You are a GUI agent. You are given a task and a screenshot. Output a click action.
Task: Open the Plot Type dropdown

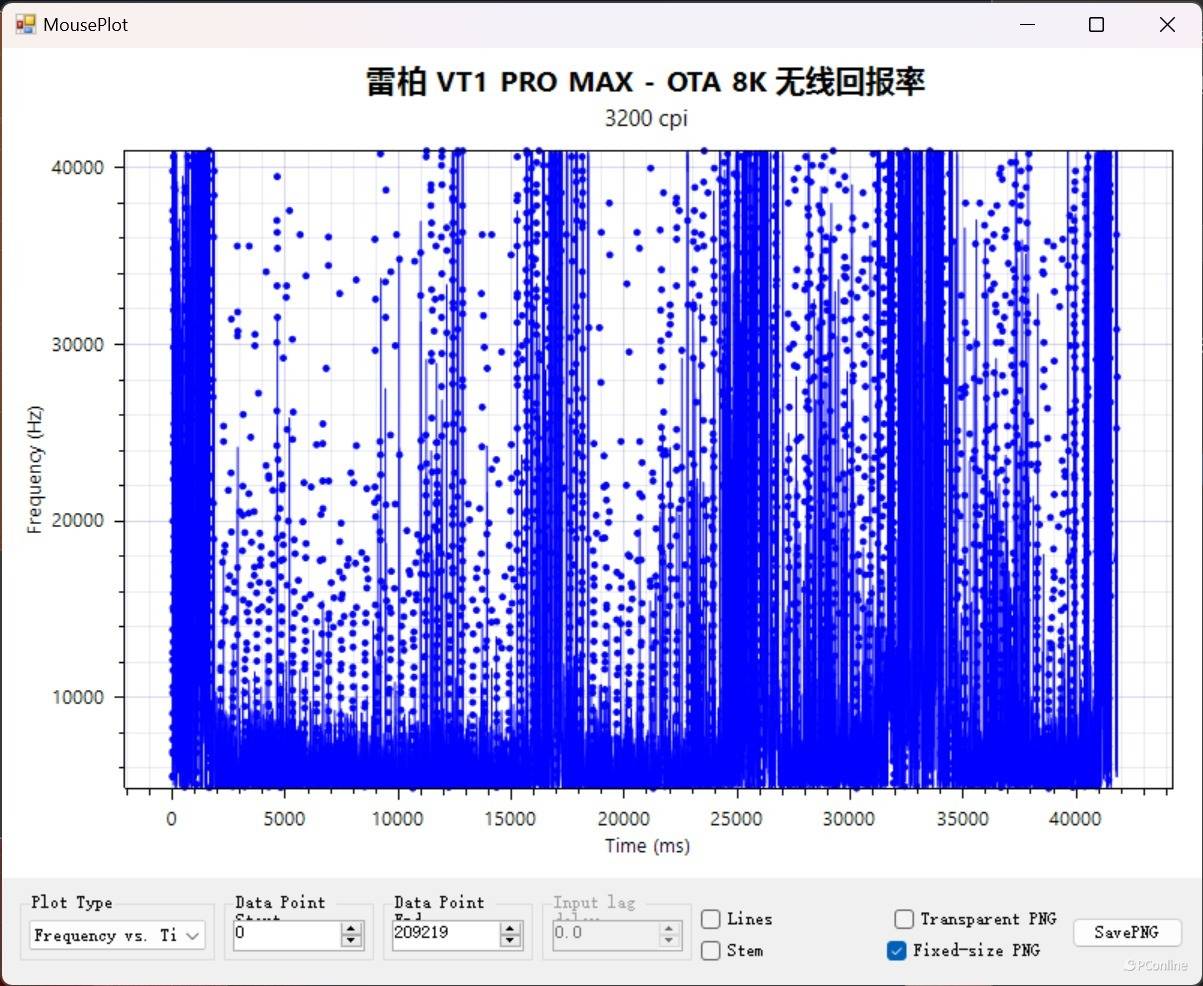pyautogui.click(x=117, y=935)
